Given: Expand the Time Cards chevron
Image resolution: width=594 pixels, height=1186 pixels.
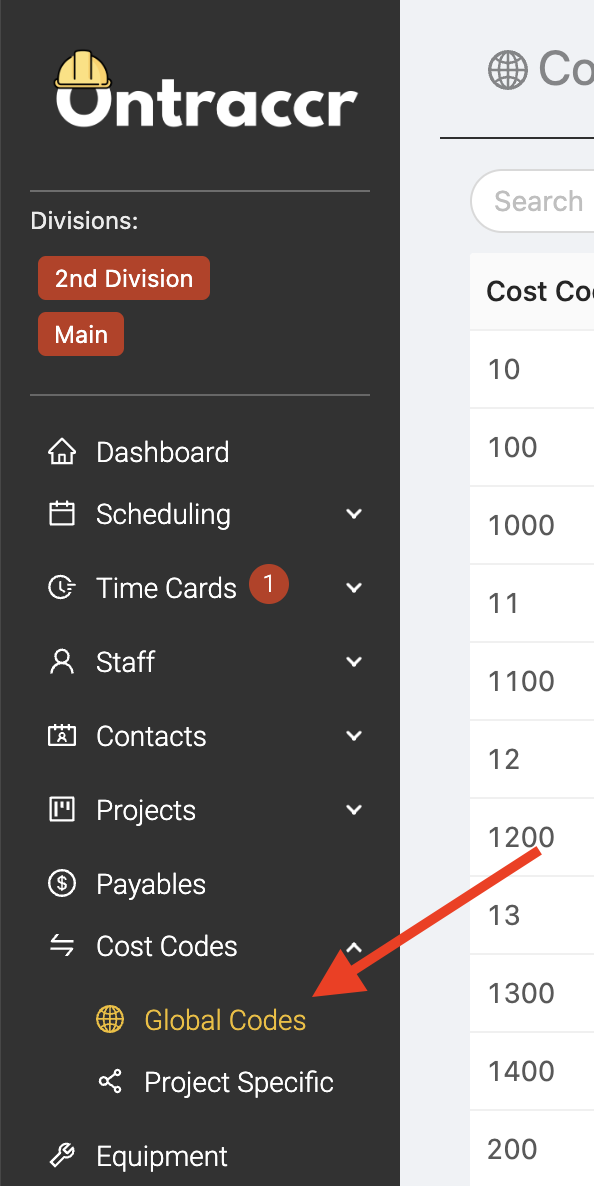Looking at the screenshot, I should point(353,588).
